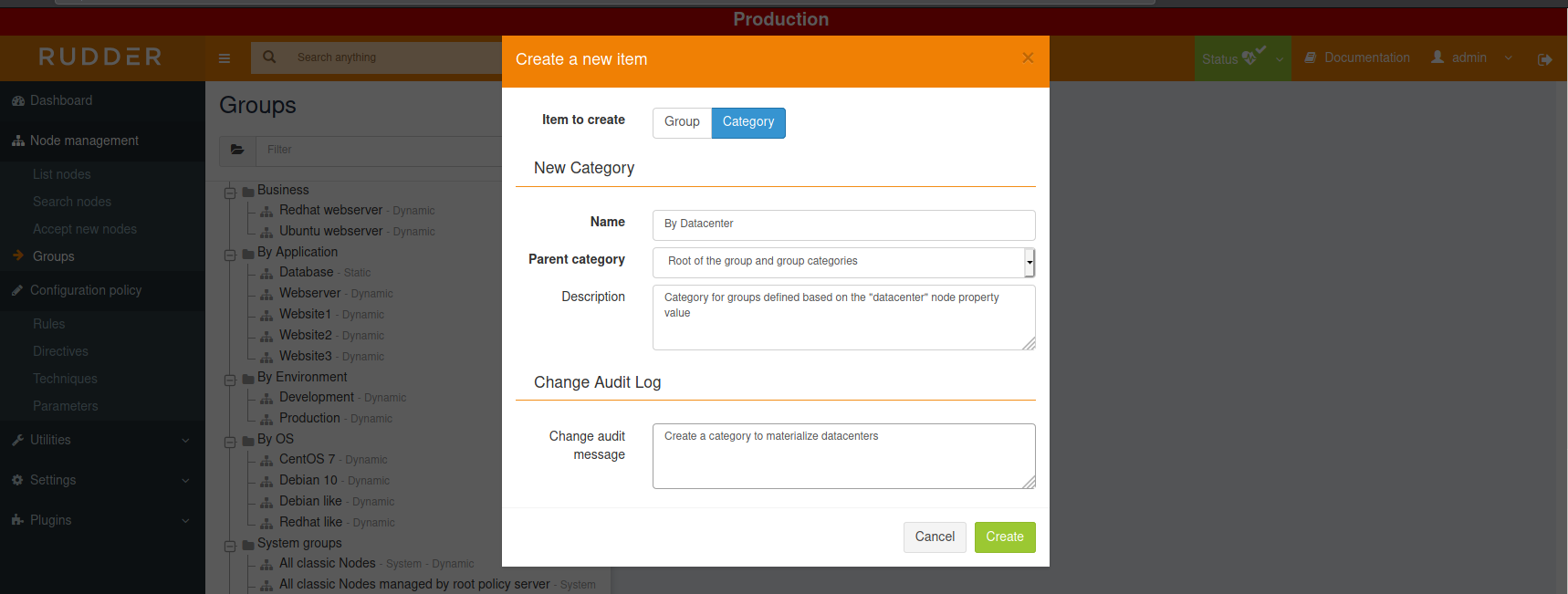
Task: Open Parameters in sidebar
Action: point(66,406)
